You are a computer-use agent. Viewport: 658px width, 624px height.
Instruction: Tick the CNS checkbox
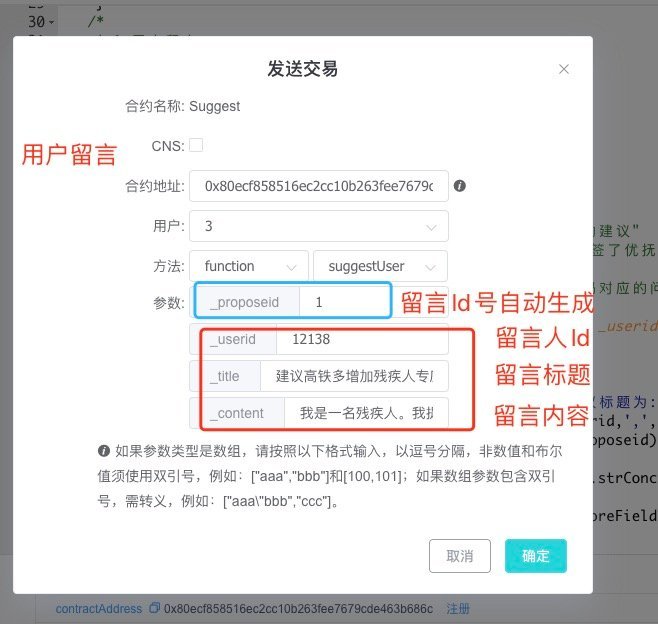point(196,145)
